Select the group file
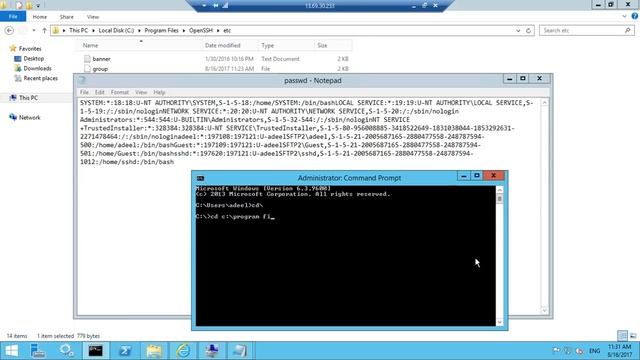 [100, 69]
